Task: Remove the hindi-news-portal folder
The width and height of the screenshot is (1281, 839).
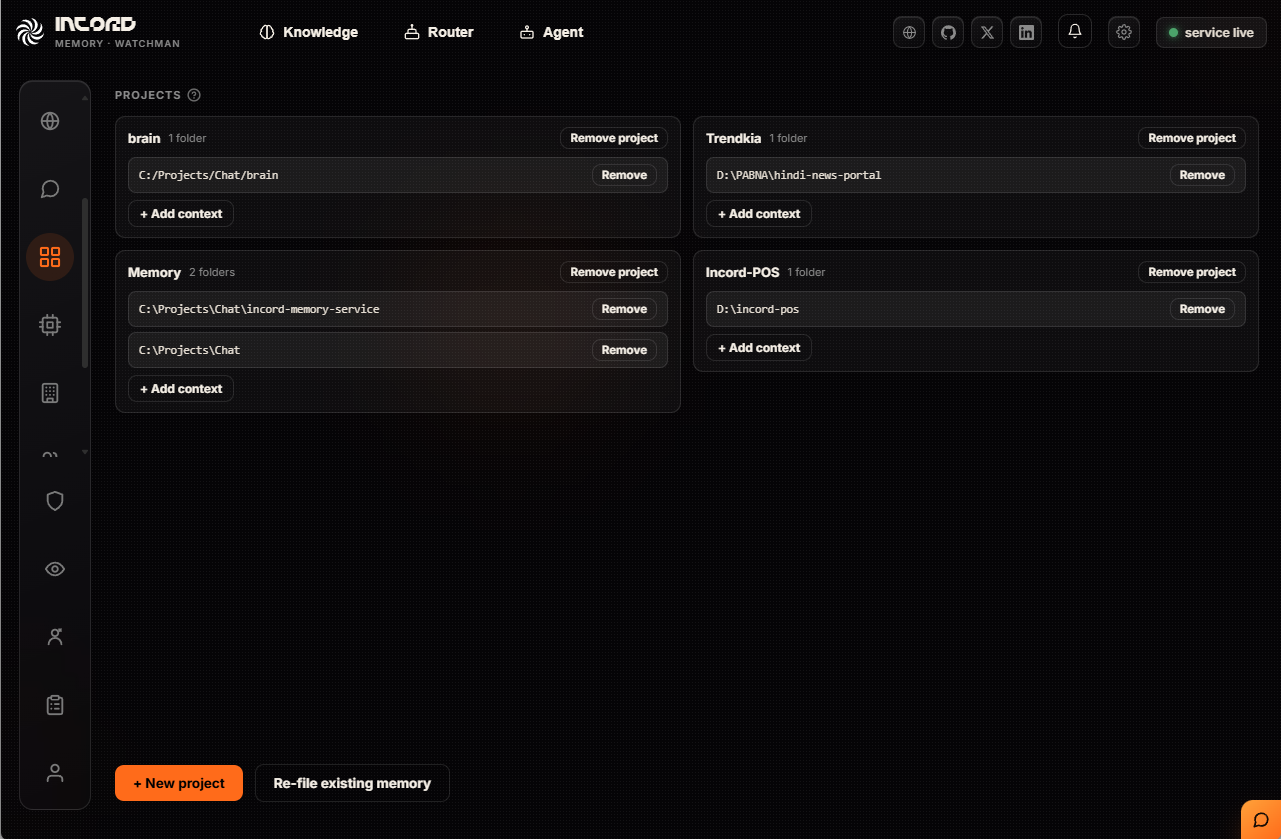Action: point(1202,175)
